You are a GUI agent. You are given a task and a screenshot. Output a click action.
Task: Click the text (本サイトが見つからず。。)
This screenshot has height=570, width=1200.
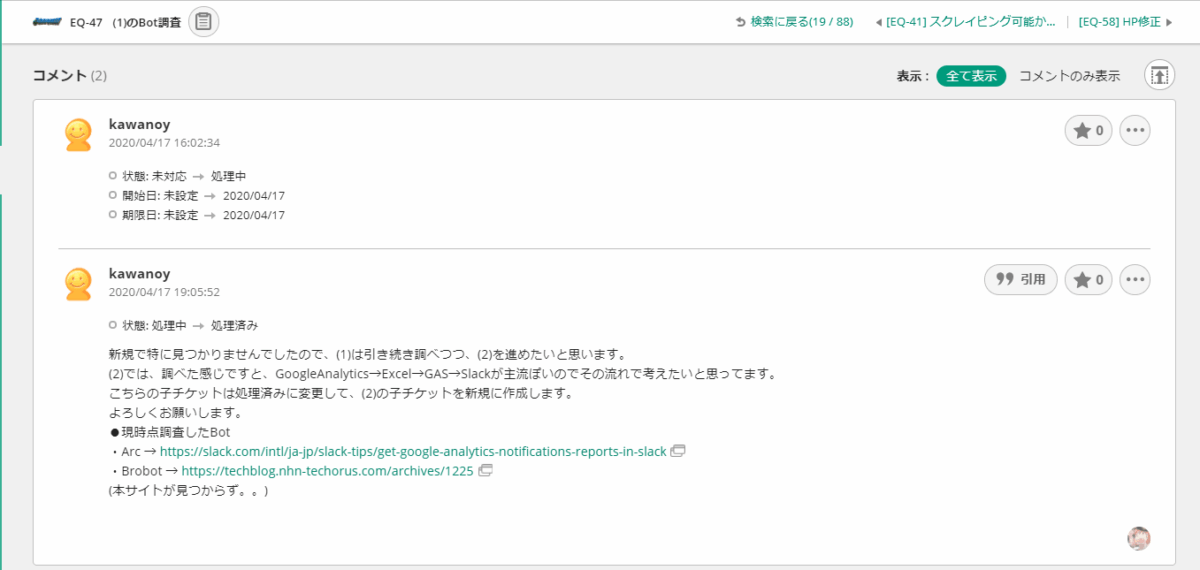click(188, 491)
